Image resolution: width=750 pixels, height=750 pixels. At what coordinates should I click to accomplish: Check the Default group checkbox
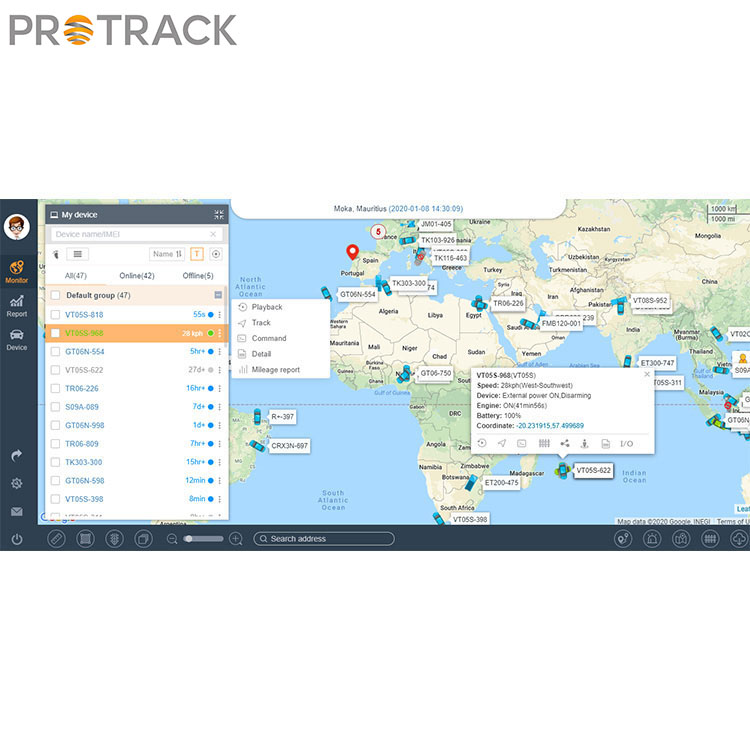[55, 295]
